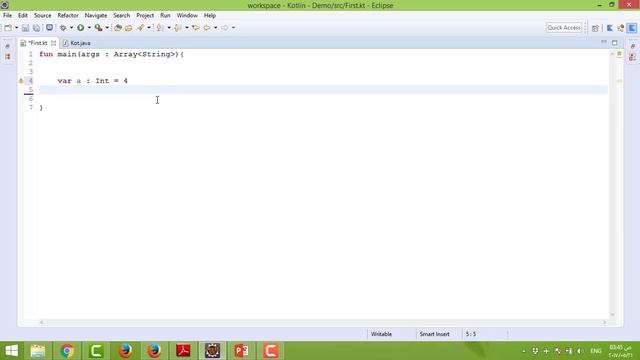The height and width of the screenshot is (360, 640).
Task: Open the Outline view icon in the right trim
Action: coord(633,57)
